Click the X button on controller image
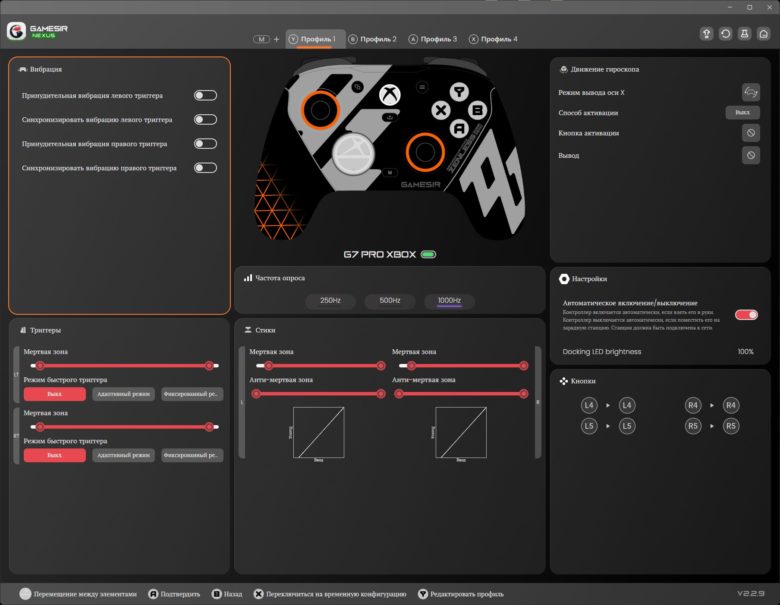 pyautogui.click(x=441, y=110)
